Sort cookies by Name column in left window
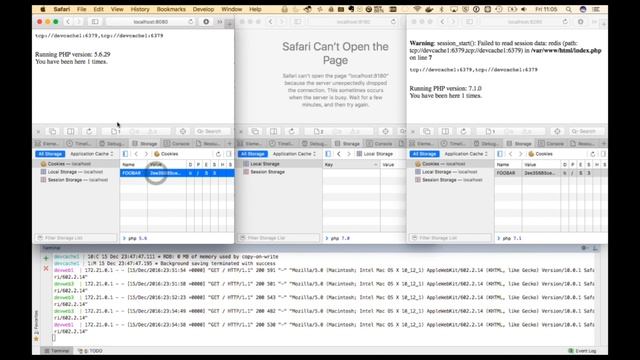This screenshot has height=360, width=640. tap(133, 164)
